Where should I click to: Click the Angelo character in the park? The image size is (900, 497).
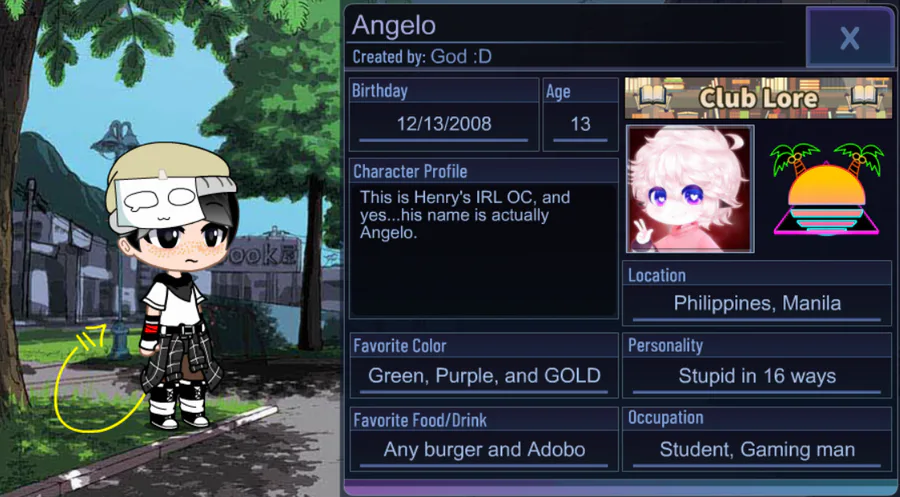172,285
